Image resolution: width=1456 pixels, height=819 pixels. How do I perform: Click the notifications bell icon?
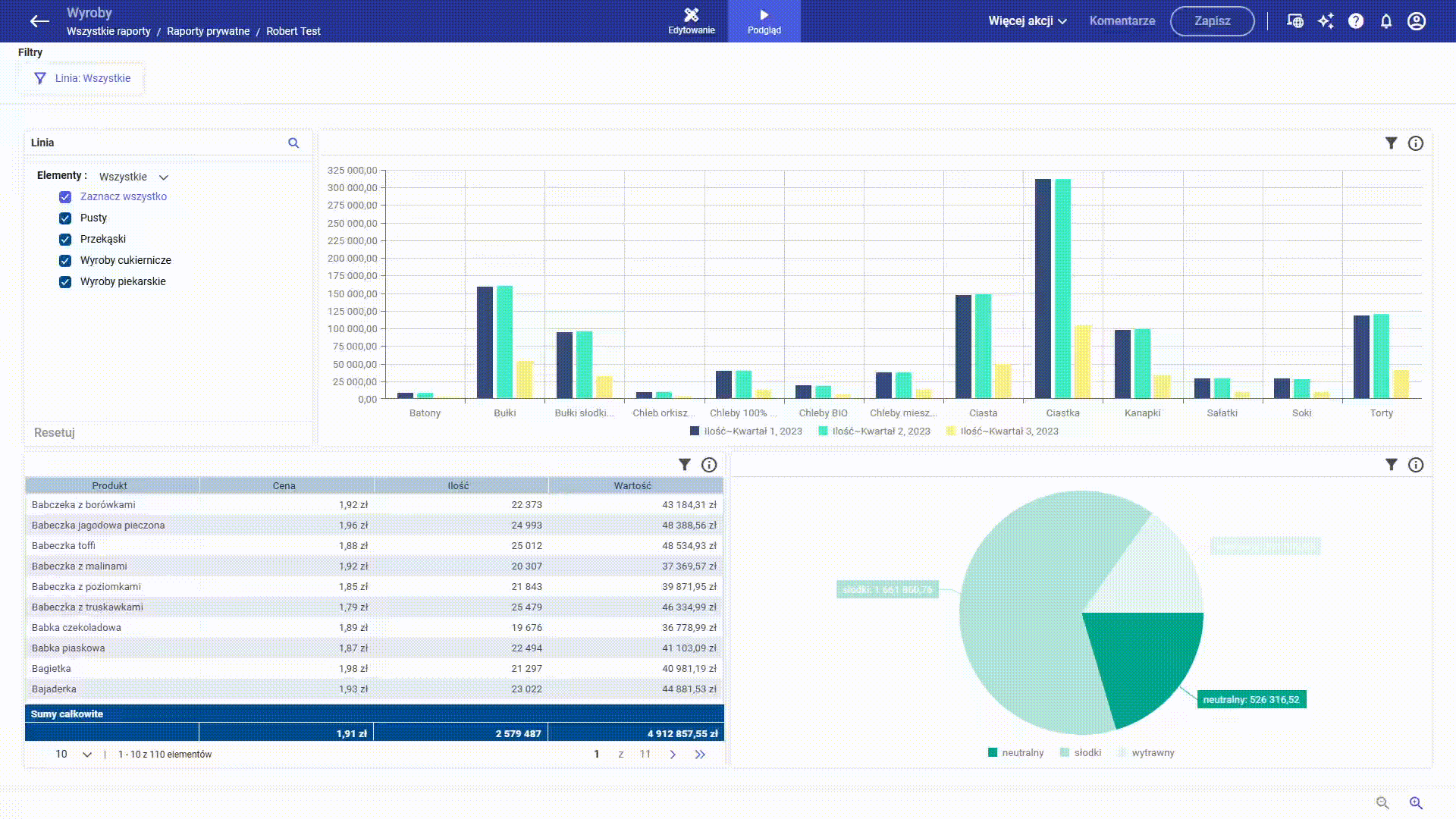(x=1386, y=20)
